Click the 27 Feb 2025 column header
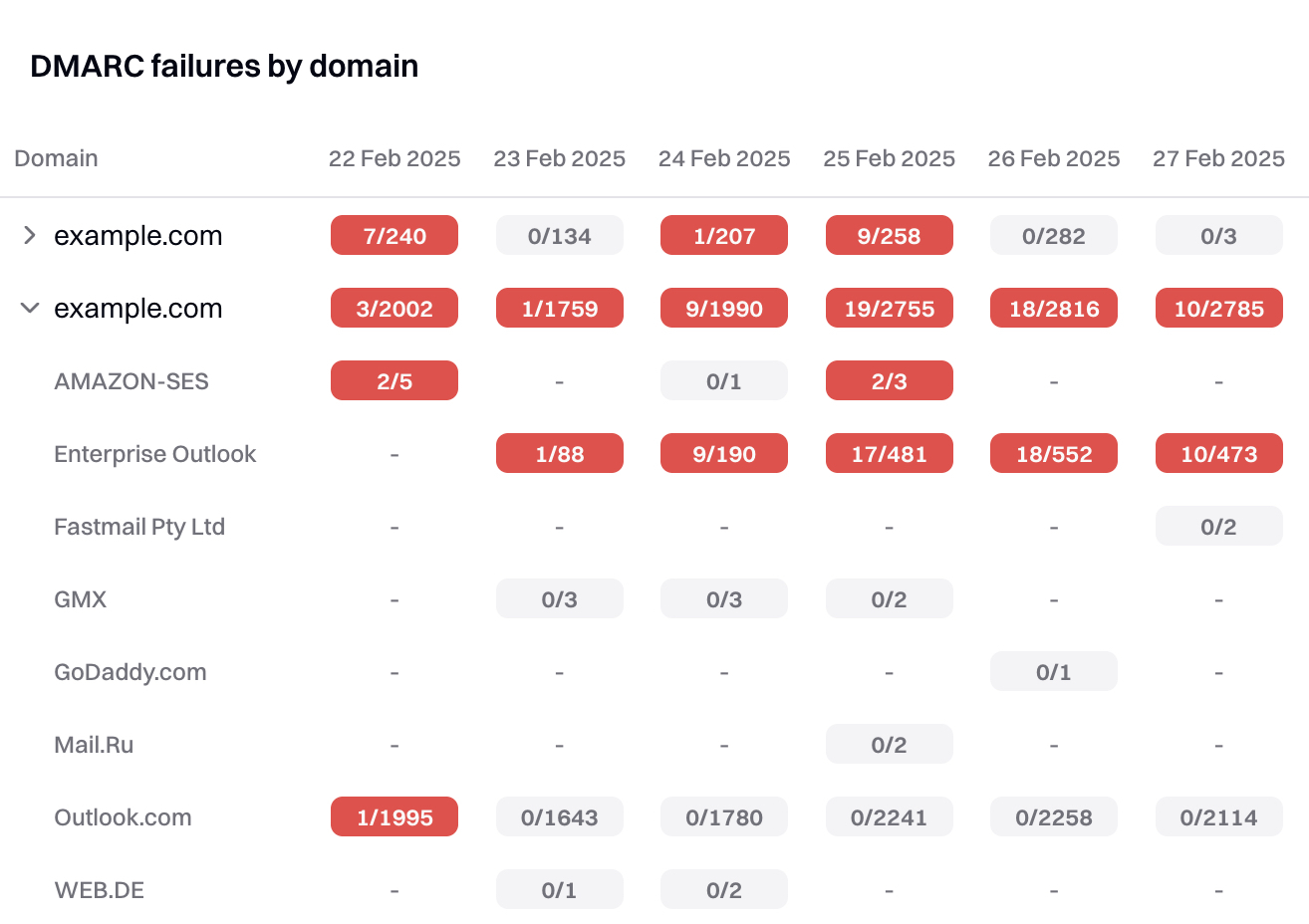The height and width of the screenshot is (924, 1309). point(1219,158)
